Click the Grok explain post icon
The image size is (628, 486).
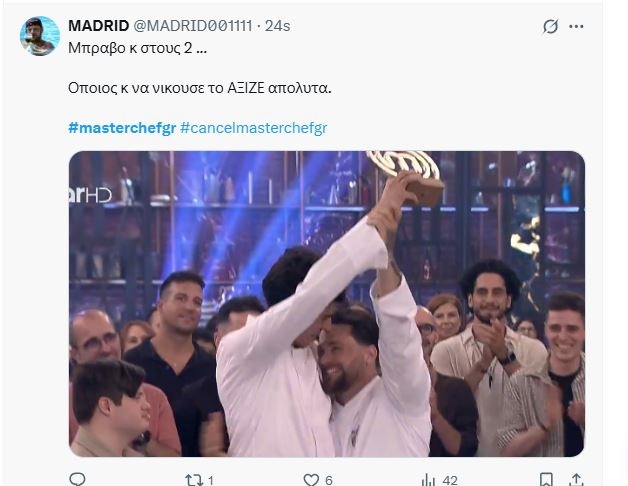pyautogui.click(x=550, y=26)
